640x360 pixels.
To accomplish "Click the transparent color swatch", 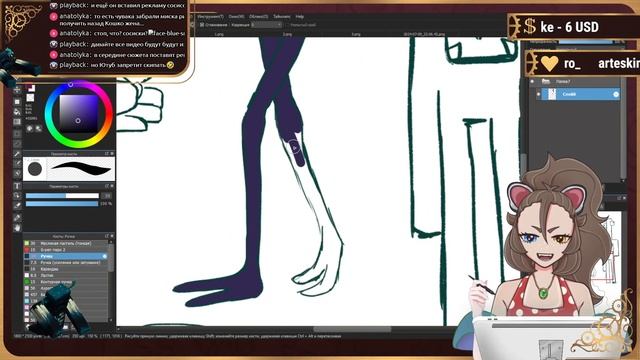I will [30, 98].
